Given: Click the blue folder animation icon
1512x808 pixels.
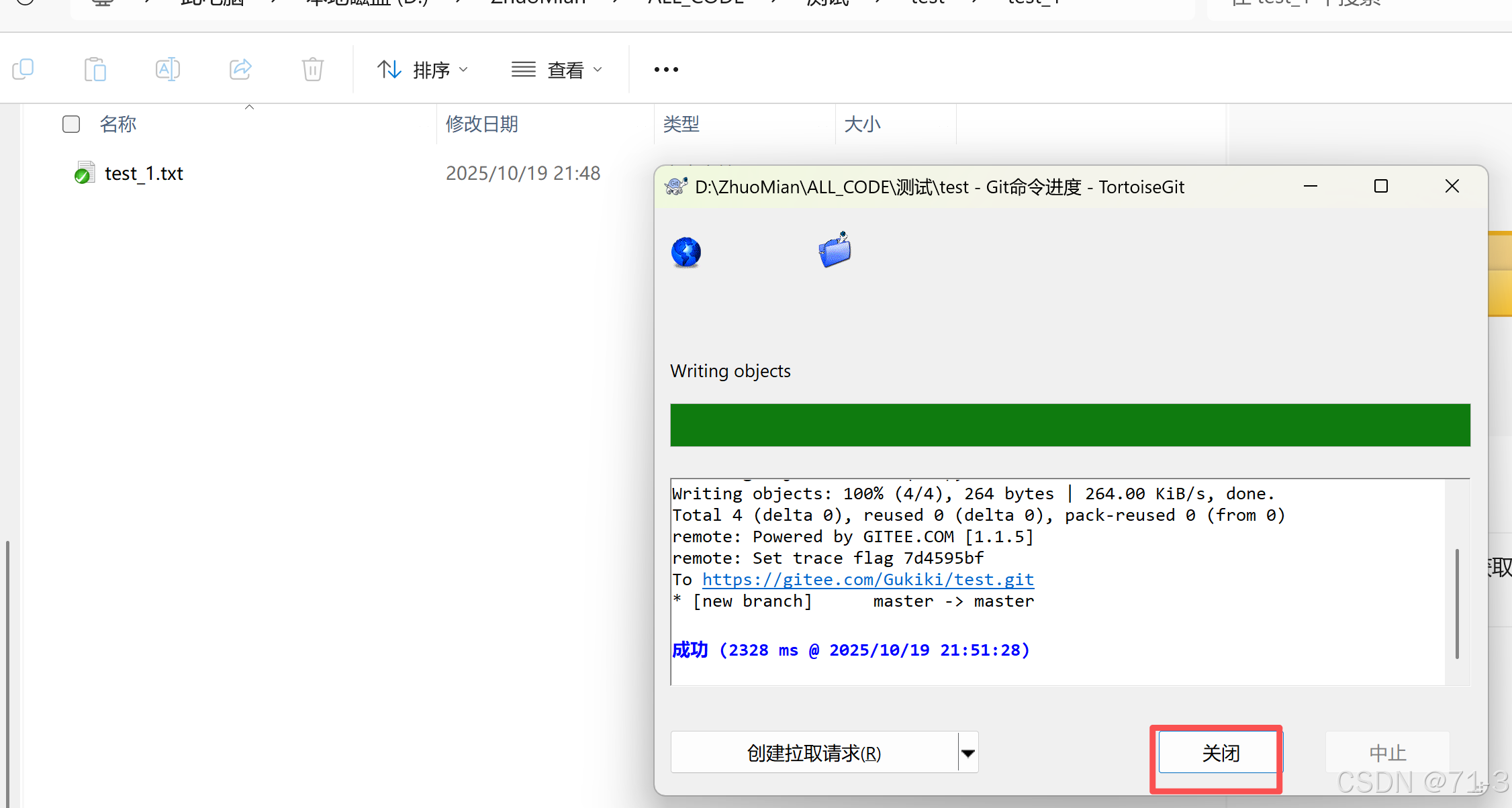Looking at the screenshot, I should (x=835, y=250).
